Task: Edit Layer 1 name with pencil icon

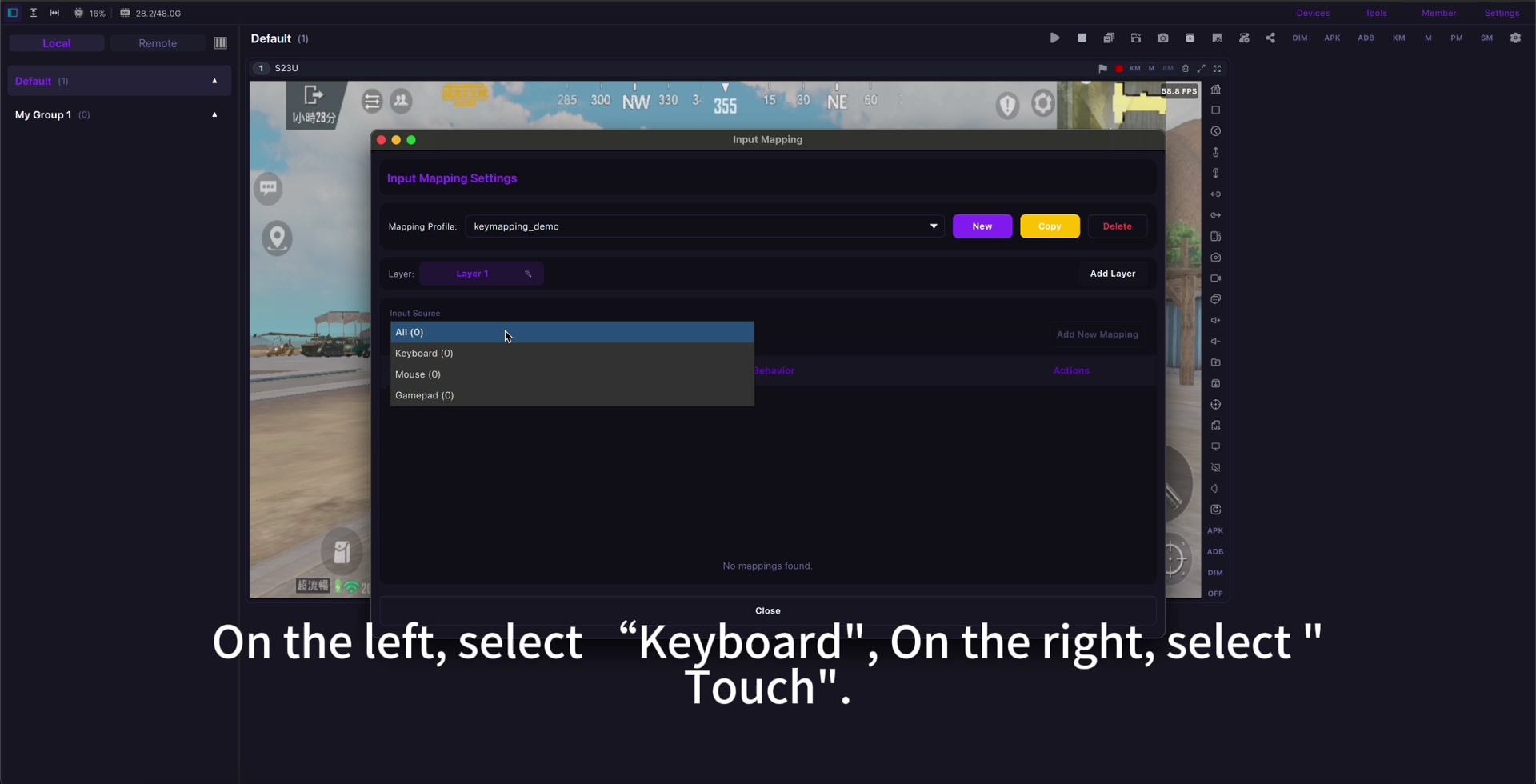Action: [x=528, y=274]
